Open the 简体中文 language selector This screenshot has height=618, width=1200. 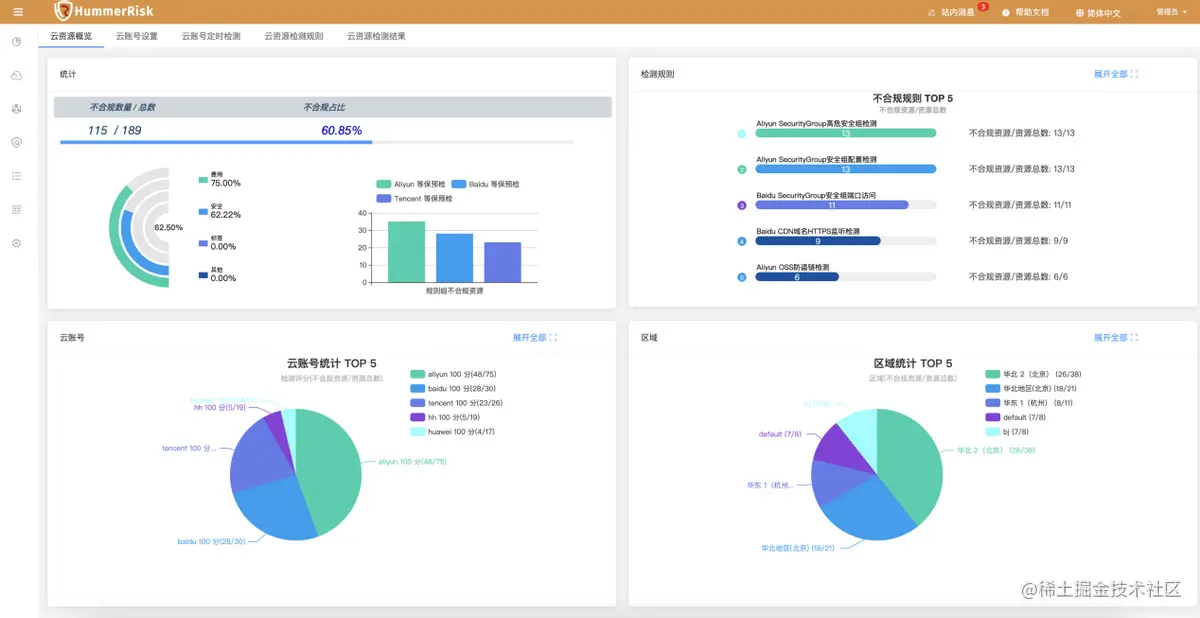point(1098,13)
